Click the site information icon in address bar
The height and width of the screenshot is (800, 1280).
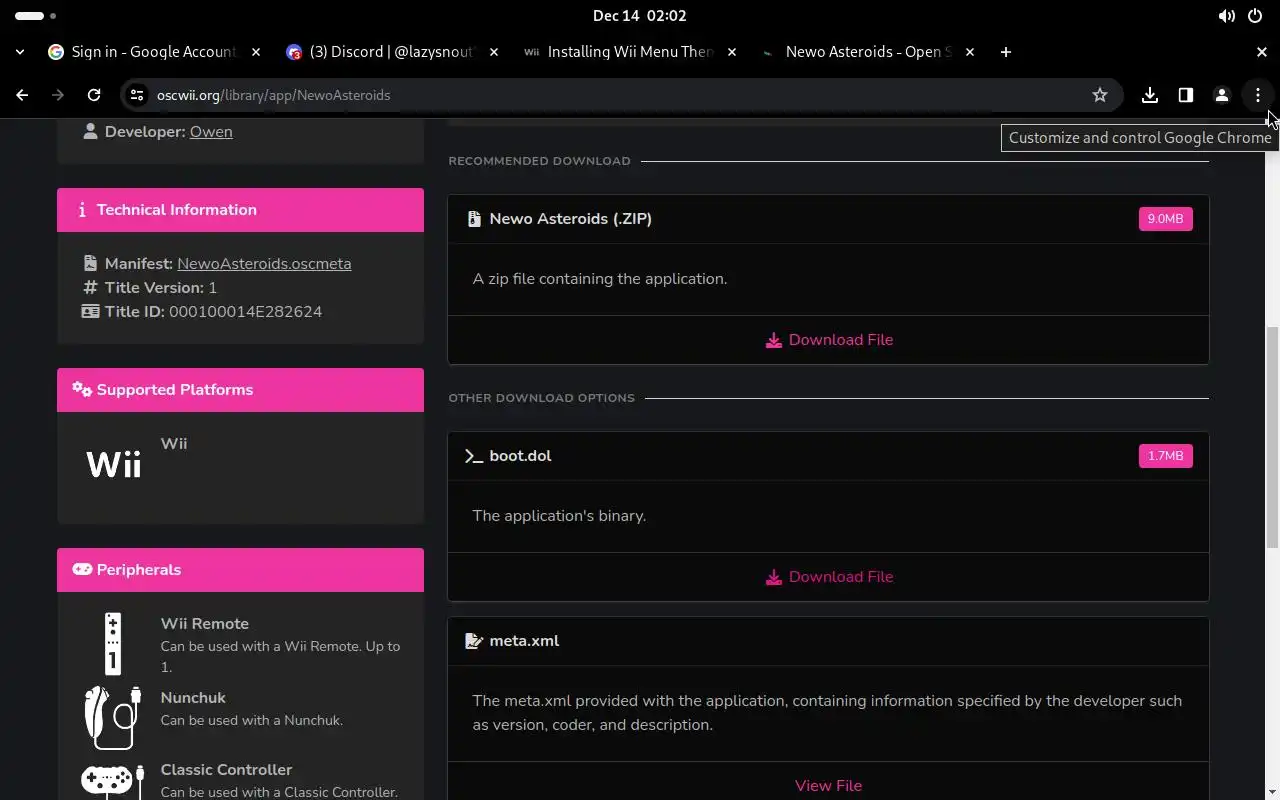pyautogui.click(x=138, y=95)
